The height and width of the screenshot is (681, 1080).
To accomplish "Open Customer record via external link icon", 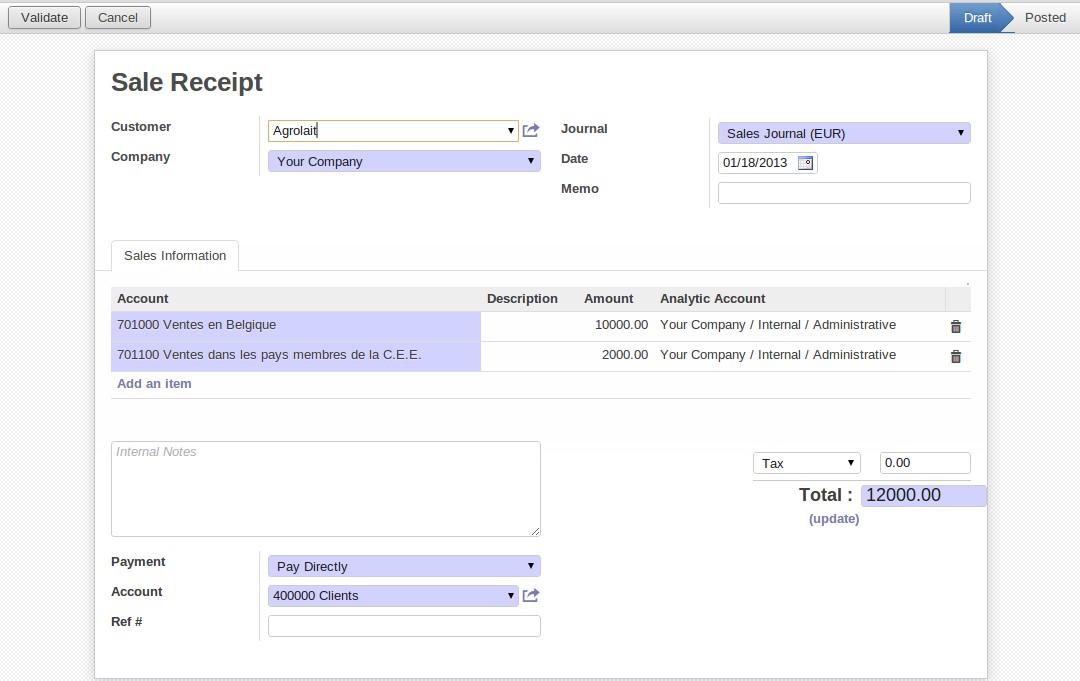I will [x=531, y=131].
